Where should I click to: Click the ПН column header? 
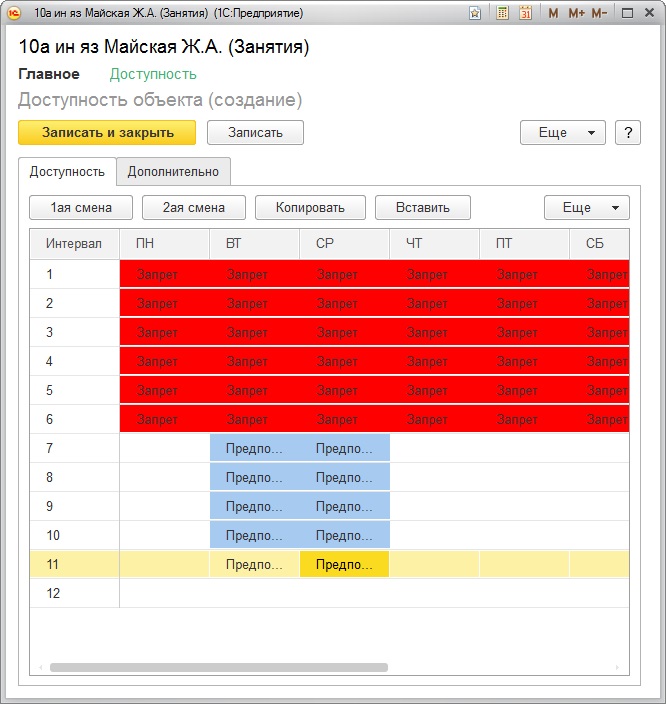(x=164, y=244)
